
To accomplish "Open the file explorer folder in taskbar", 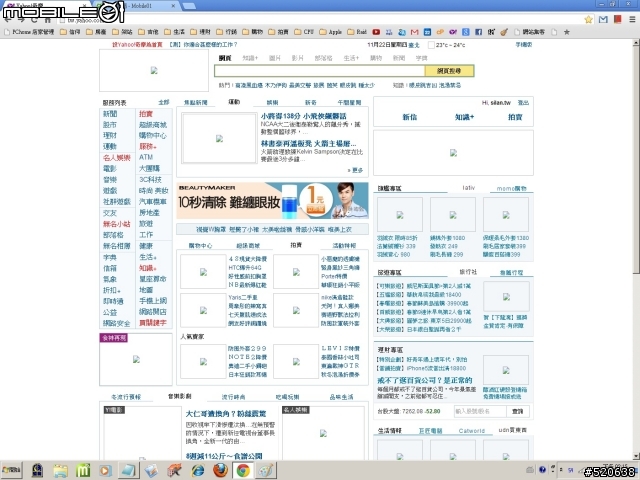I will click(x=60, y=471).
